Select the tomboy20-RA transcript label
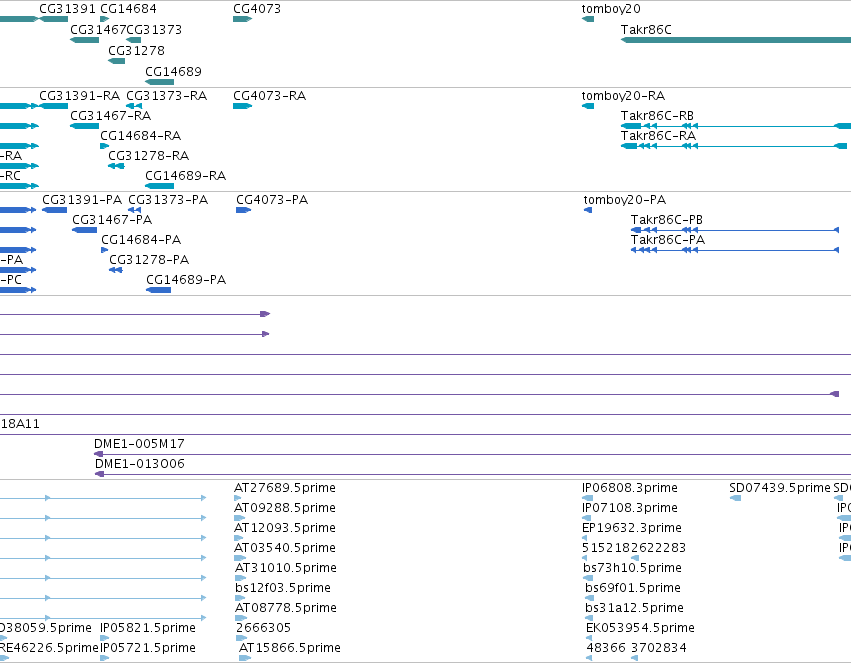 point(623,95)
